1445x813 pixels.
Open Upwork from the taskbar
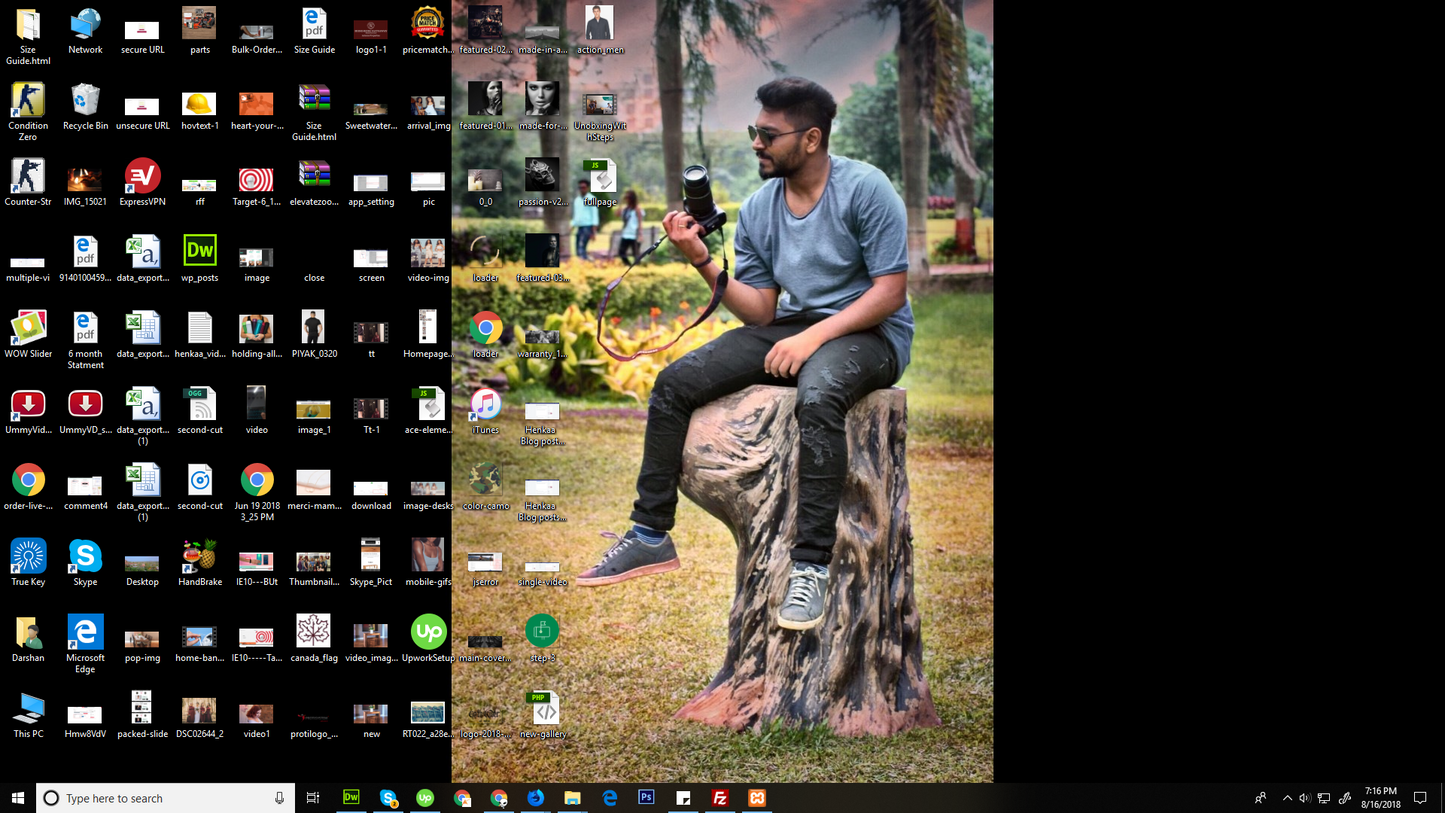(x=425, y=798)
